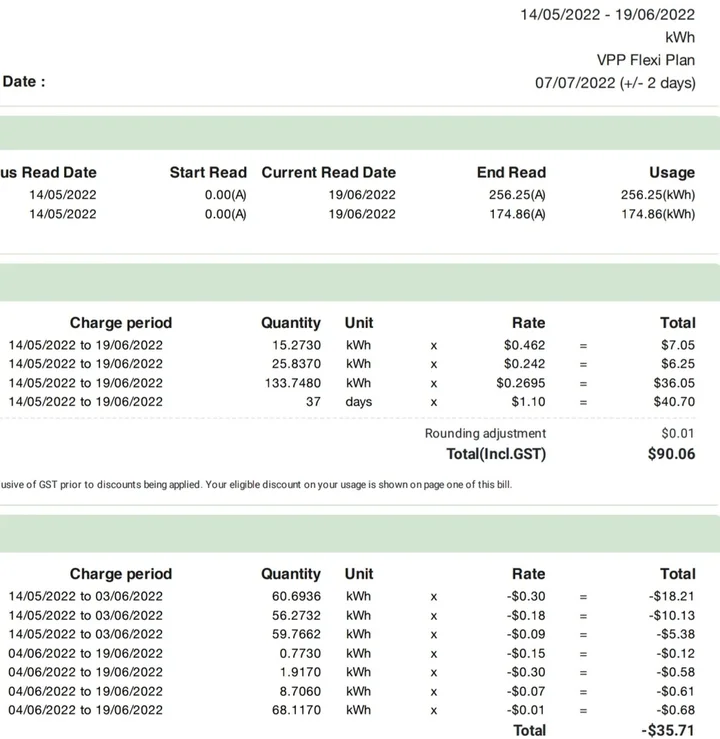Image resolution: width=720 pixels, height=739 pixels.
Task: Click the billing period 14/05/2022 - 19/06/2022
Action: pos(607,15)
